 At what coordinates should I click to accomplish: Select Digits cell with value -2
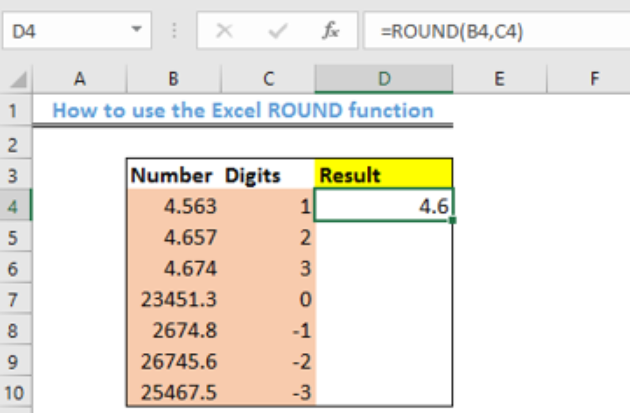pos(268,361)
